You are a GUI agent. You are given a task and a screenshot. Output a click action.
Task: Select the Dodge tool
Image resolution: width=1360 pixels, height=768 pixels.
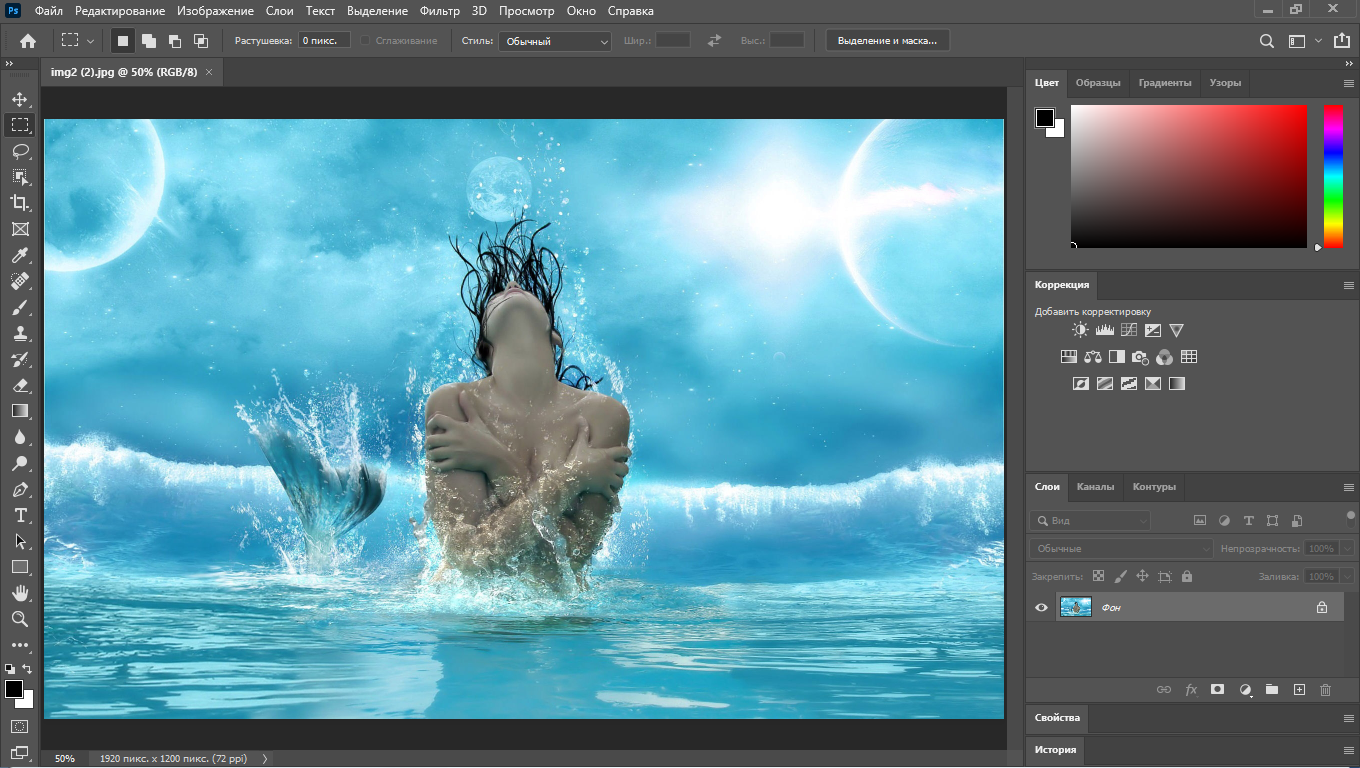tap(20, 463)
